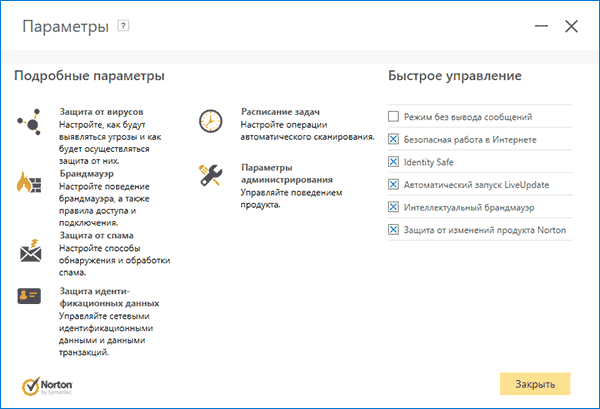Click the help question mark icon
This screenshot has height=409, width=600.
pyautogui.click(x=123, y=26)
